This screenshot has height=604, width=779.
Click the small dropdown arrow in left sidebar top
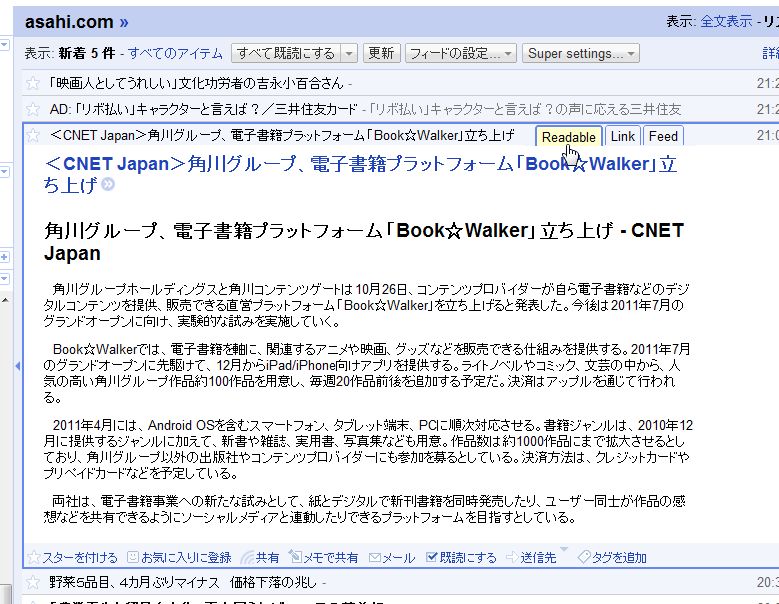[4, 45]
